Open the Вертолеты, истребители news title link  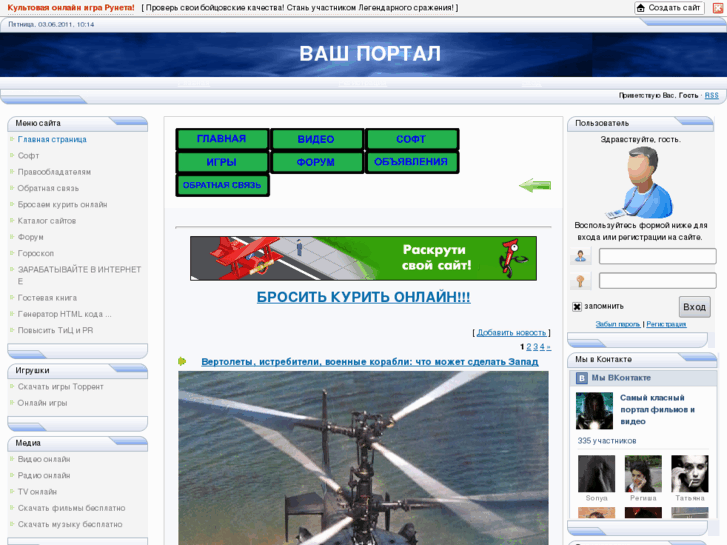point(370,362)
